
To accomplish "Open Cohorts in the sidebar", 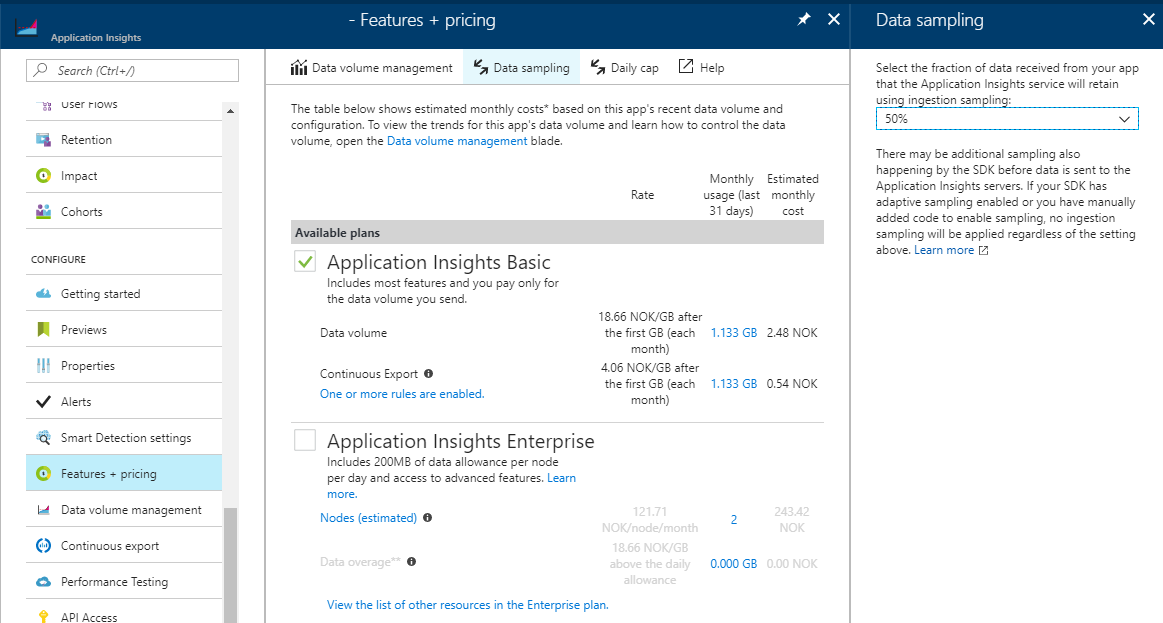I will (124, 211).
